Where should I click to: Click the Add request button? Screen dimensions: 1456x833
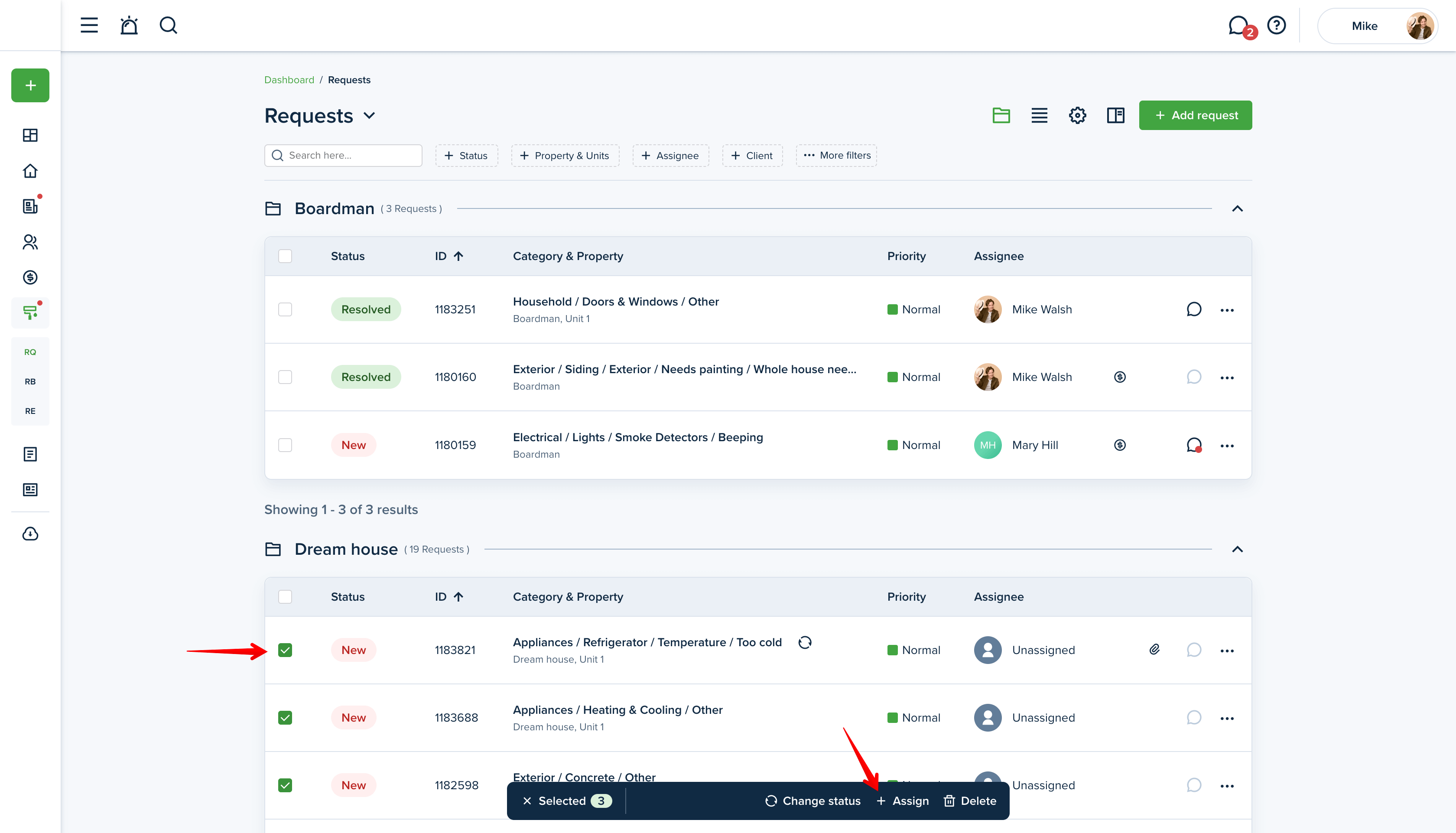(x=1195, y=115)
